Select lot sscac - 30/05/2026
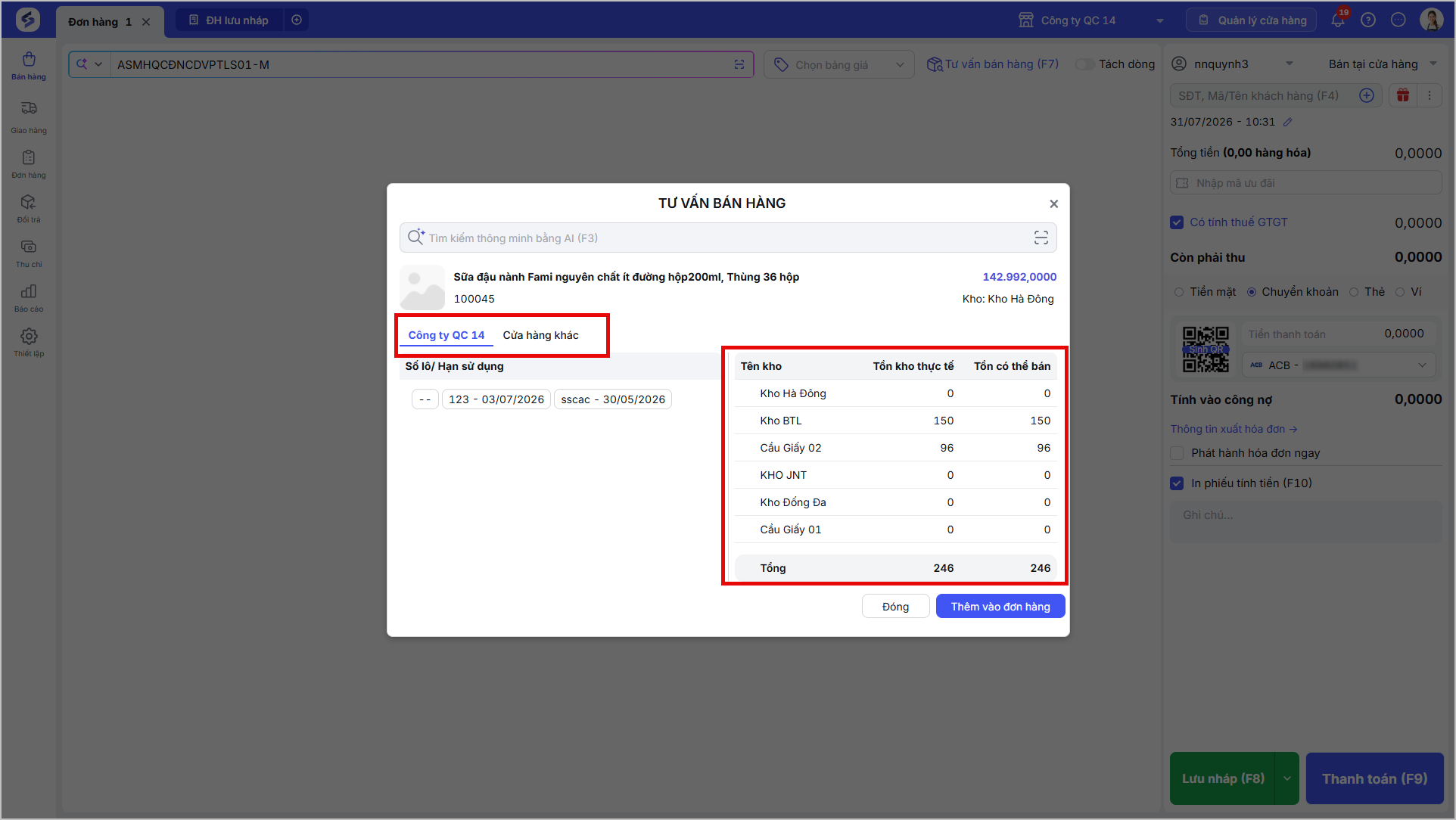The width and height of the screenshot is (1456, 820). click(613, 399)
